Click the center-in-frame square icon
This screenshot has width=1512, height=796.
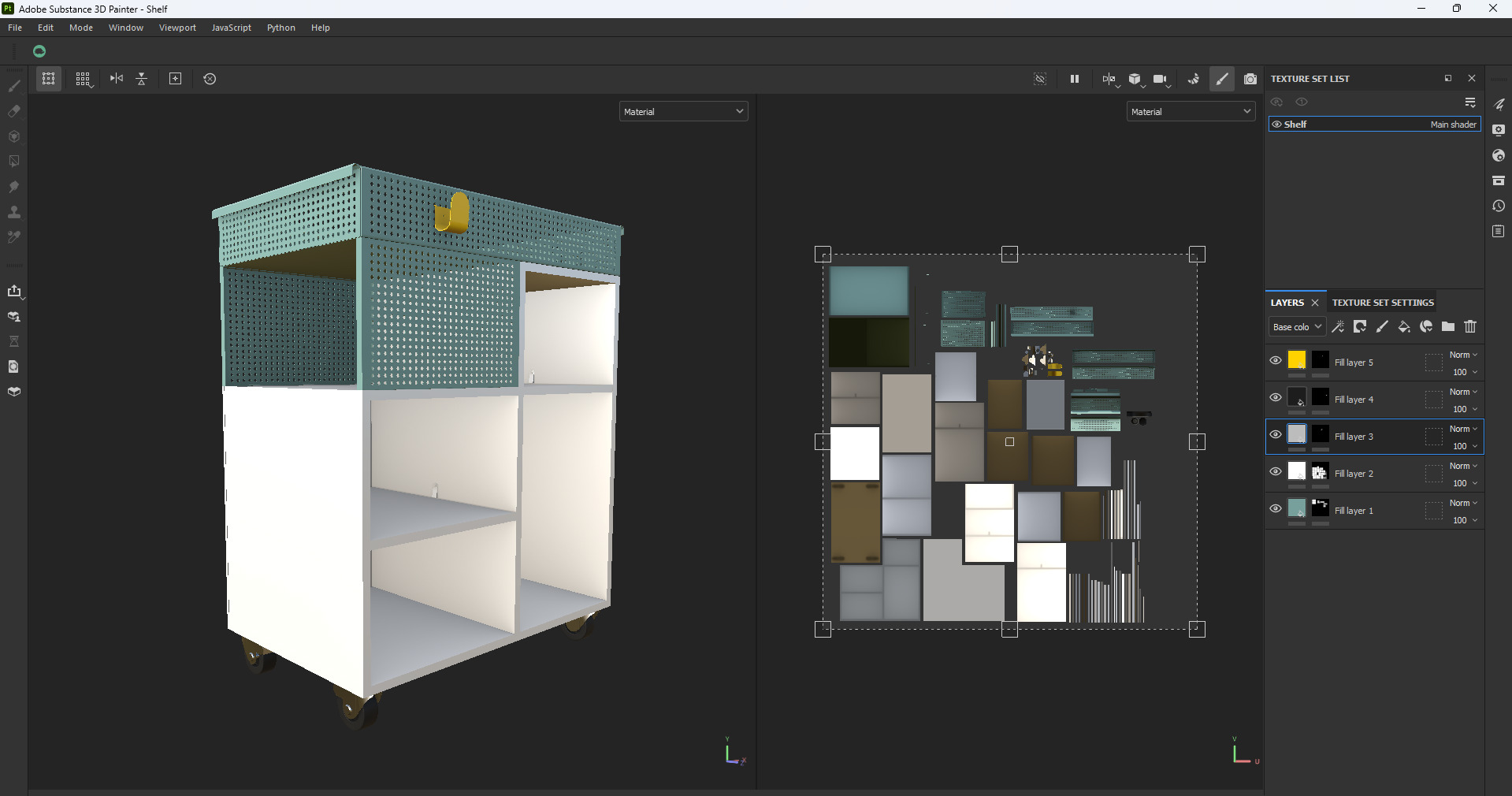(x=176, y=79)
